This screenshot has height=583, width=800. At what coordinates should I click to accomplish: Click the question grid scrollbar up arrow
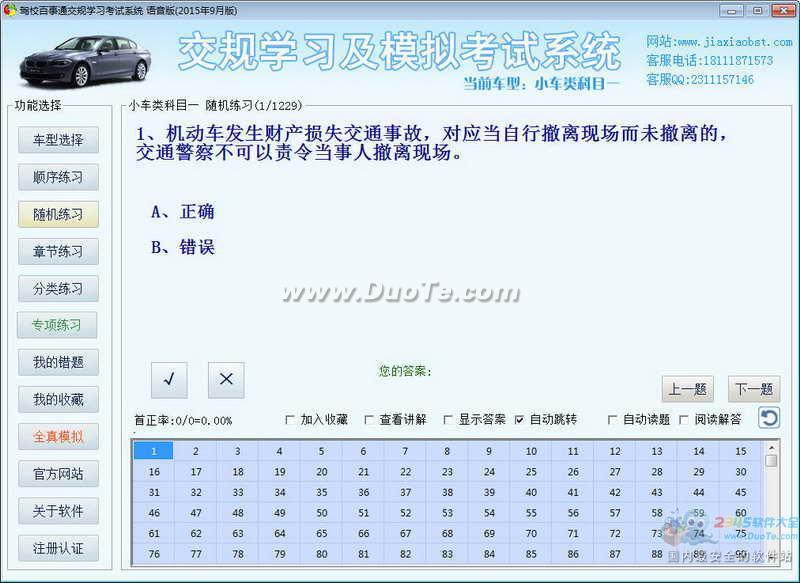(x=771, y=447)
